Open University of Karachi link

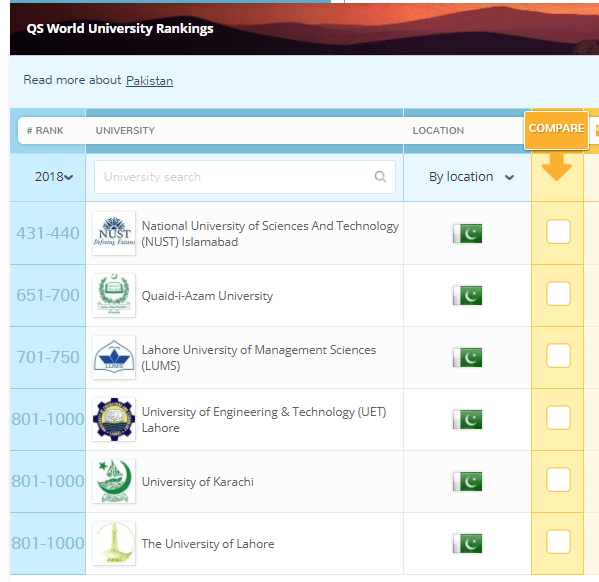[x=198, y=481]
